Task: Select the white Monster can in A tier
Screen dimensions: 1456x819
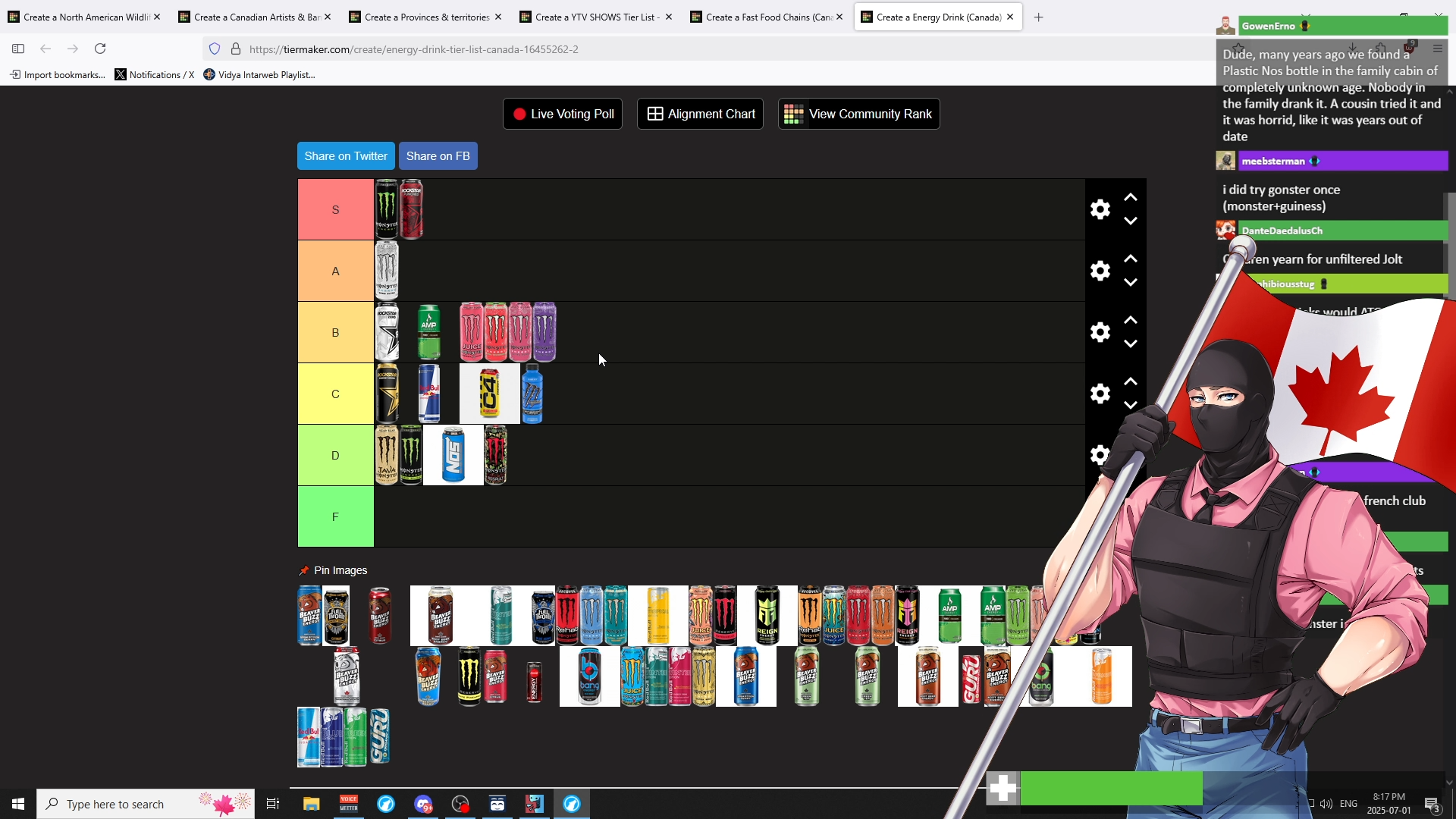Action: click(x=387, y=271)
